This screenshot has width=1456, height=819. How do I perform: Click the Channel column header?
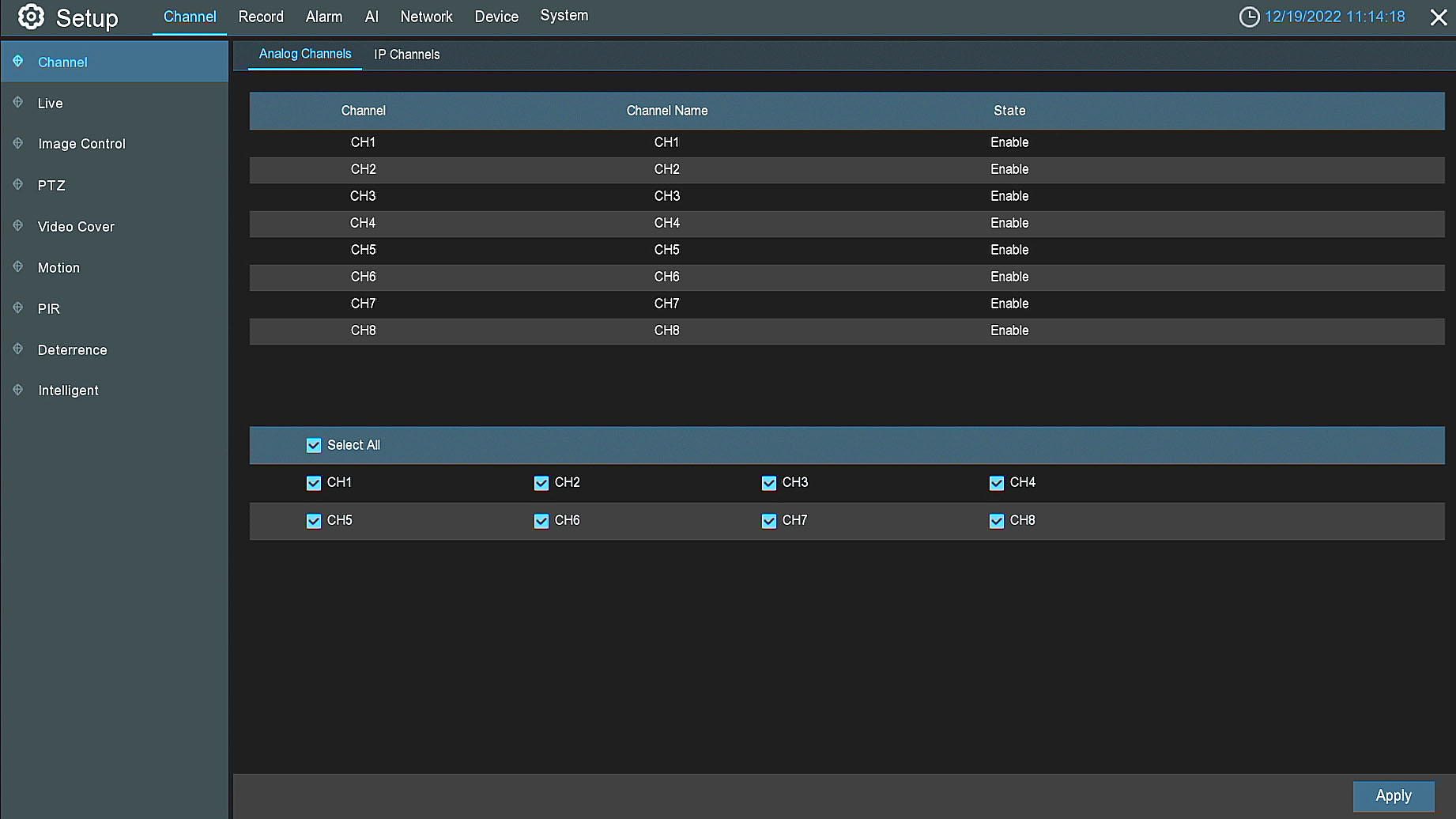pos(364,111)
